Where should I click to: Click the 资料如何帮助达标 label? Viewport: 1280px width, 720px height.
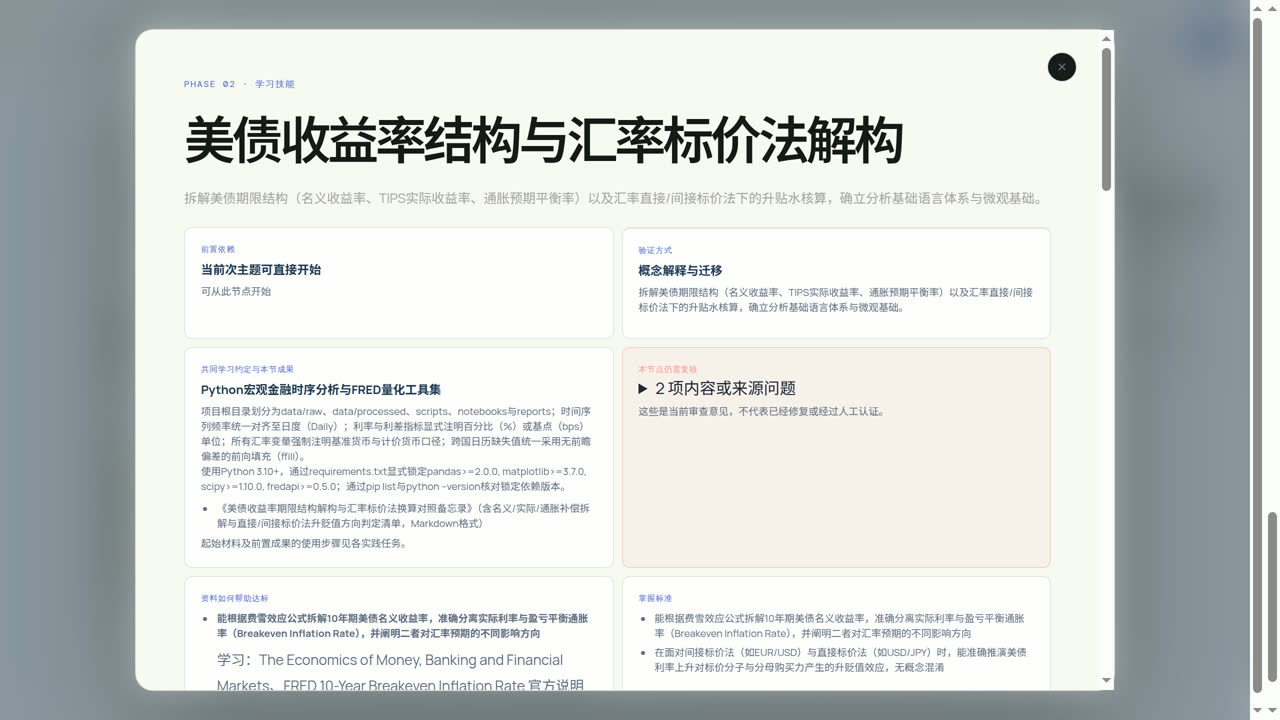(235, 598)
